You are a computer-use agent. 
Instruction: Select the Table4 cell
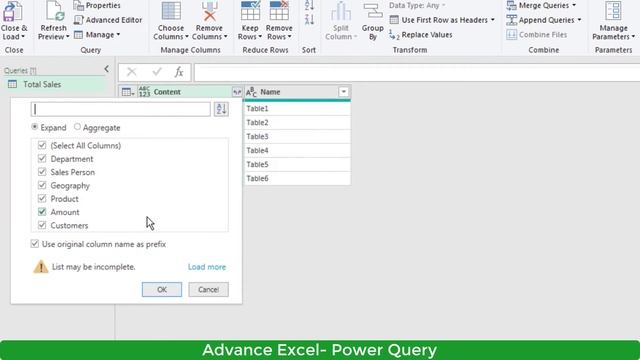click(297, 151)
